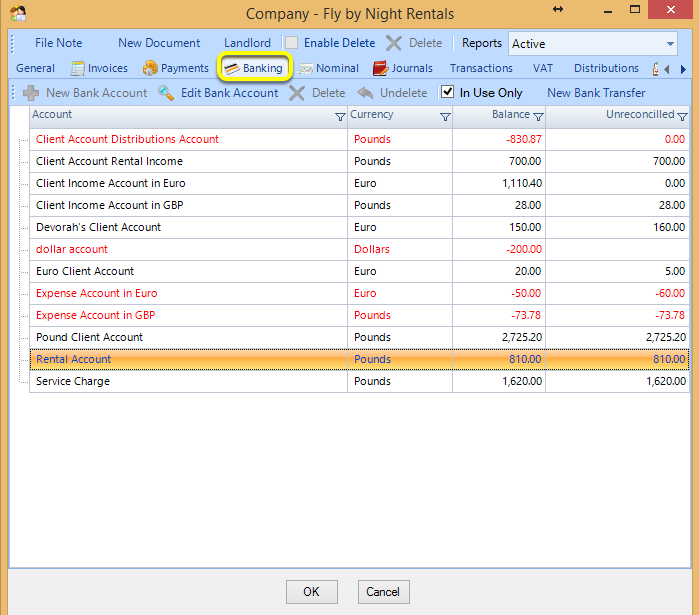699x615 pixels.
Task: Open the VAT tab
Action: click(543, 68)
